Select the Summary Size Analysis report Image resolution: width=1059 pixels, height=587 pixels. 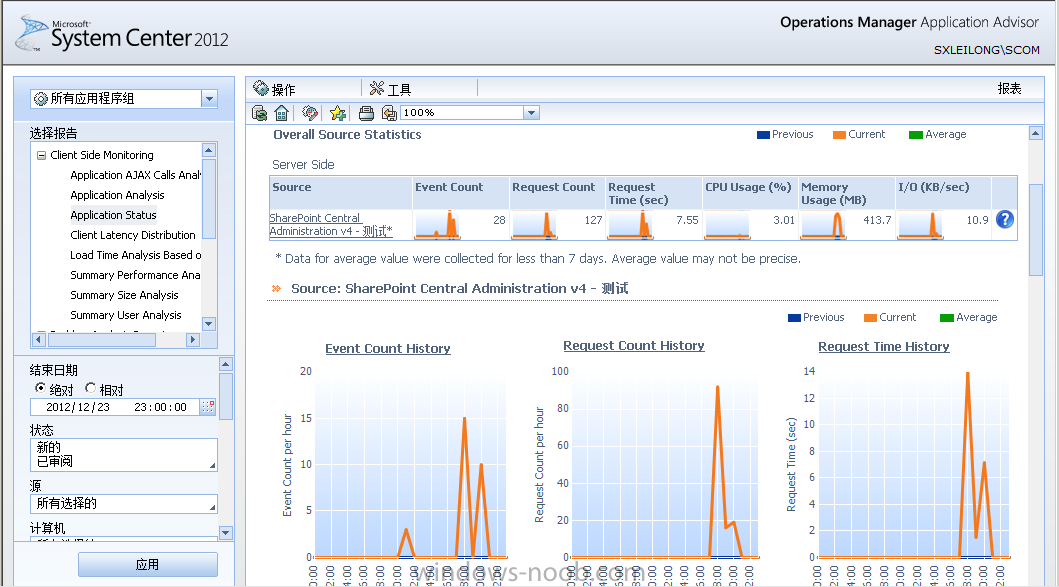click(x=124, y=295)
